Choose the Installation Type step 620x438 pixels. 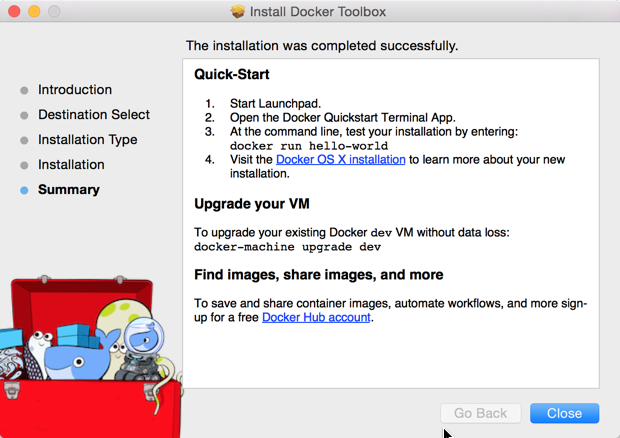(x=88, y=140)
